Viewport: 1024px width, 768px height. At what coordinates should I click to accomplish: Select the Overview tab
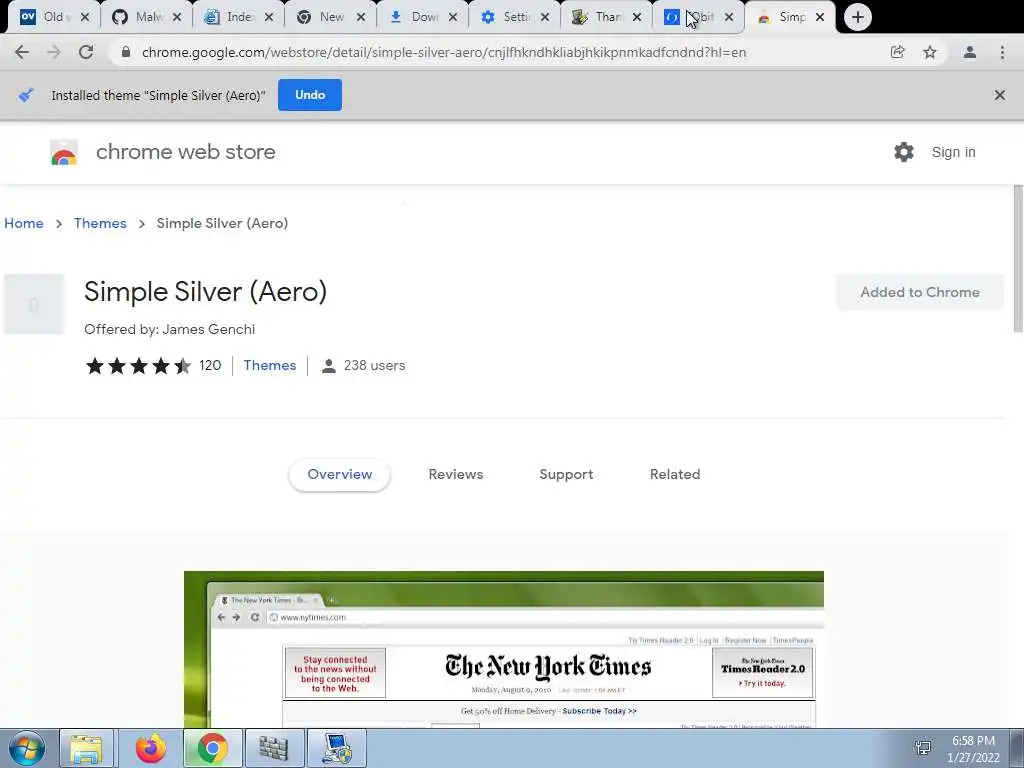coord(340,475)
